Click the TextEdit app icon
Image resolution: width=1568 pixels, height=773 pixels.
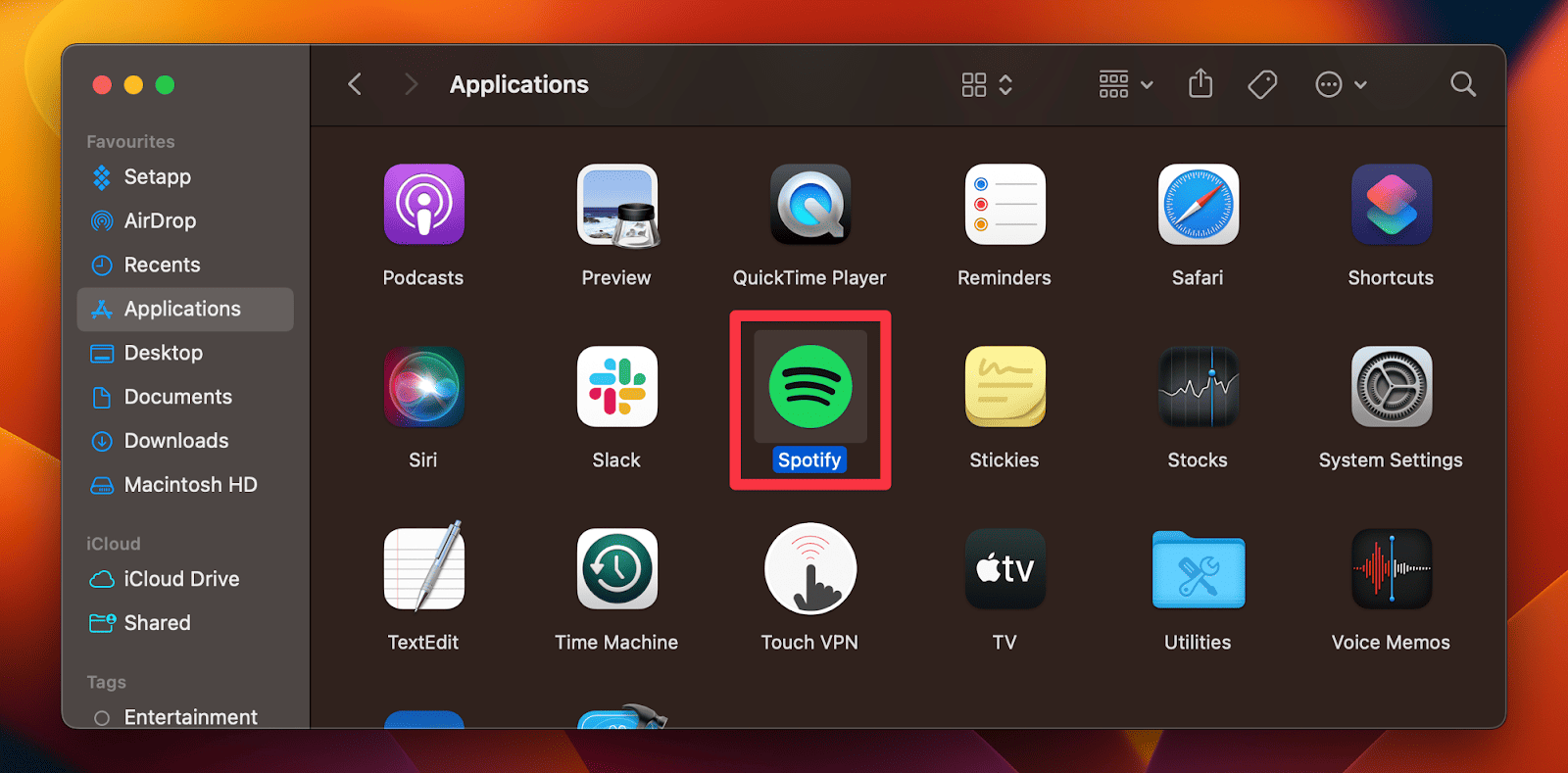point(423,567)
